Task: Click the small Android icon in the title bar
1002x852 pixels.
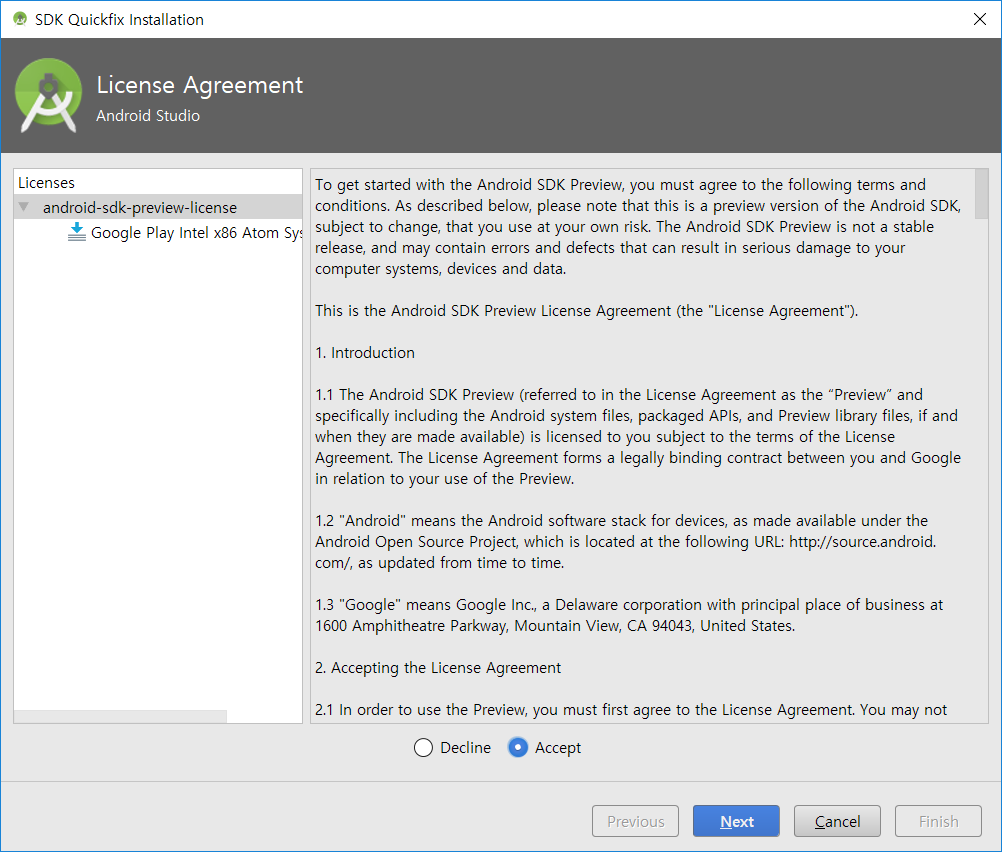Action: (20, 19)
